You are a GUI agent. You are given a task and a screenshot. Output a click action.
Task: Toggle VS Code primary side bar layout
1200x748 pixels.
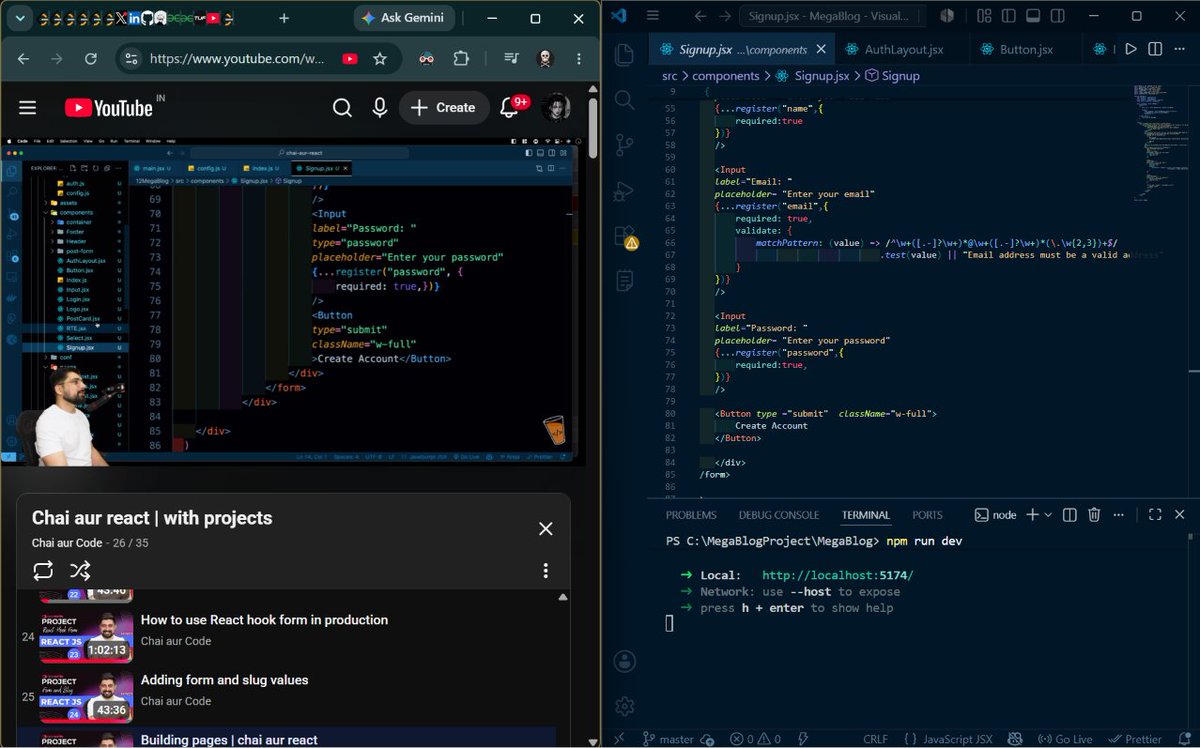(x=1010, y=16)
